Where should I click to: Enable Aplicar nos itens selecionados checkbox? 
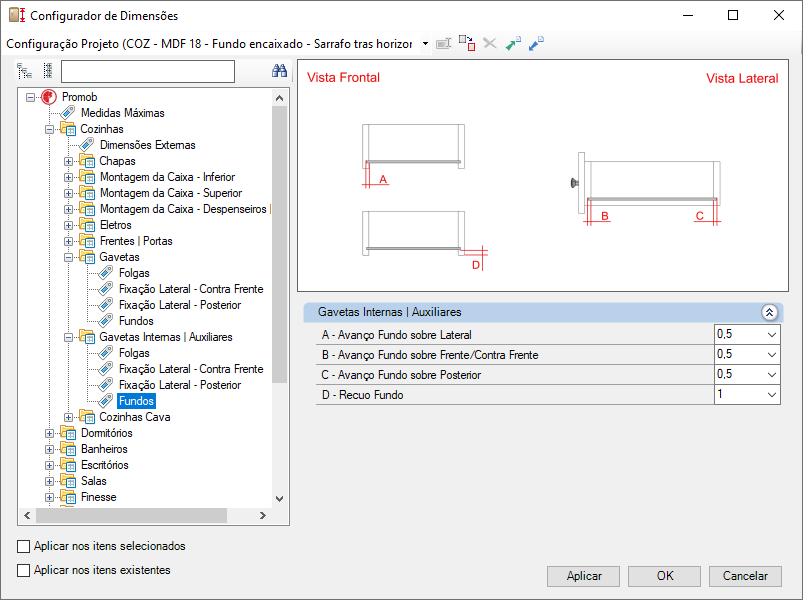(24, 546)
